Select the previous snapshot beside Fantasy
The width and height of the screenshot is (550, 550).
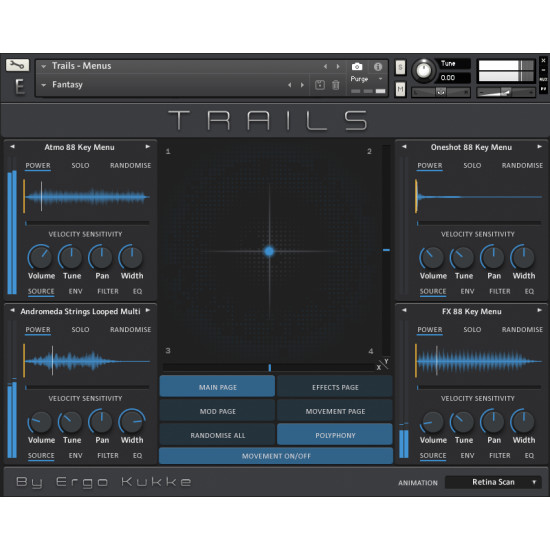pyautogui.click(x=289, y=85)
